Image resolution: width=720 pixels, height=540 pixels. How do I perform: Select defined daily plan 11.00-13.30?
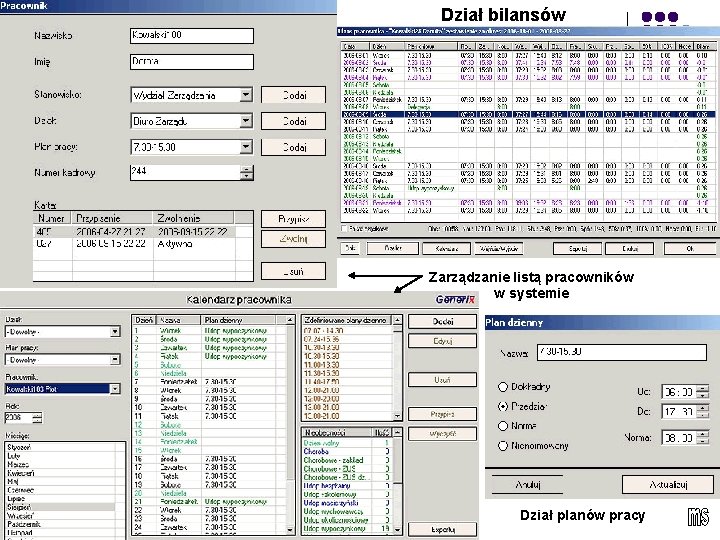(348, 365)
